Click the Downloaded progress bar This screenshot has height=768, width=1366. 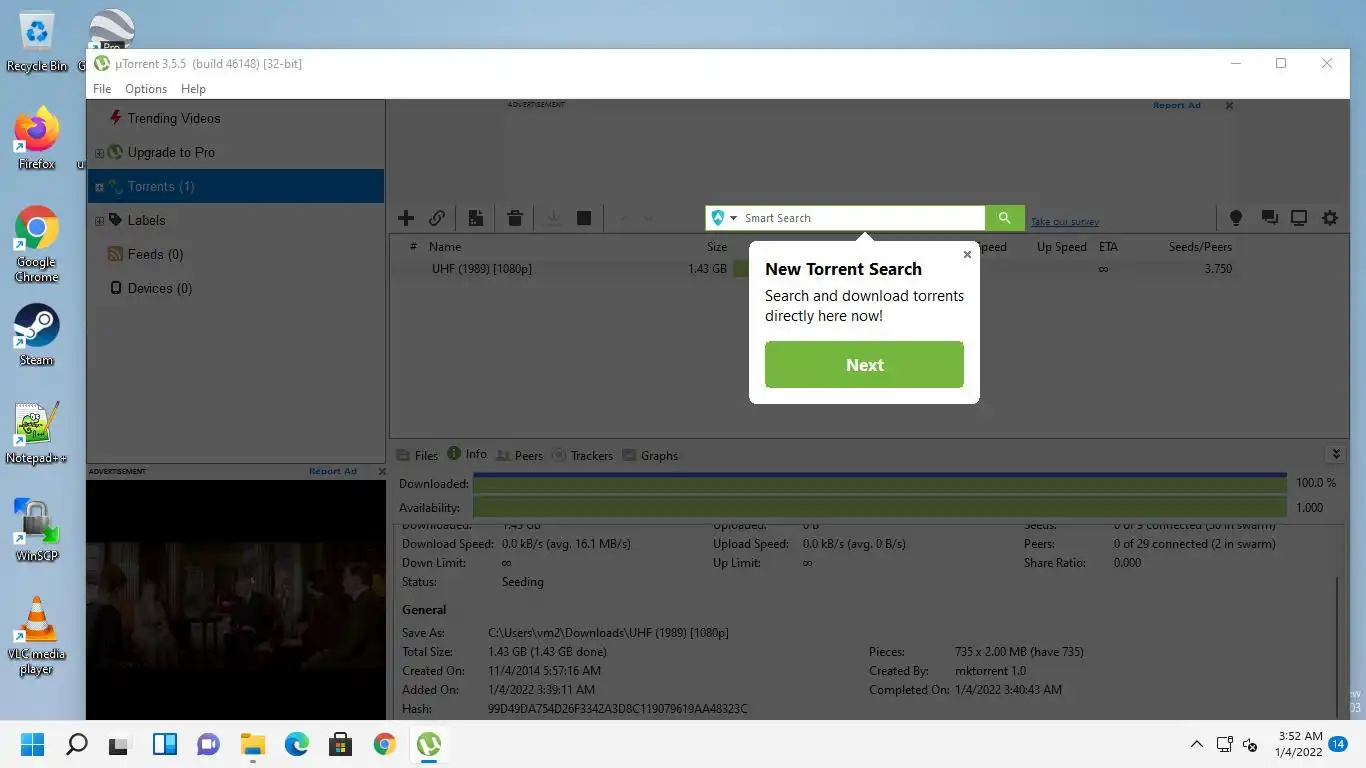(880, 483)
